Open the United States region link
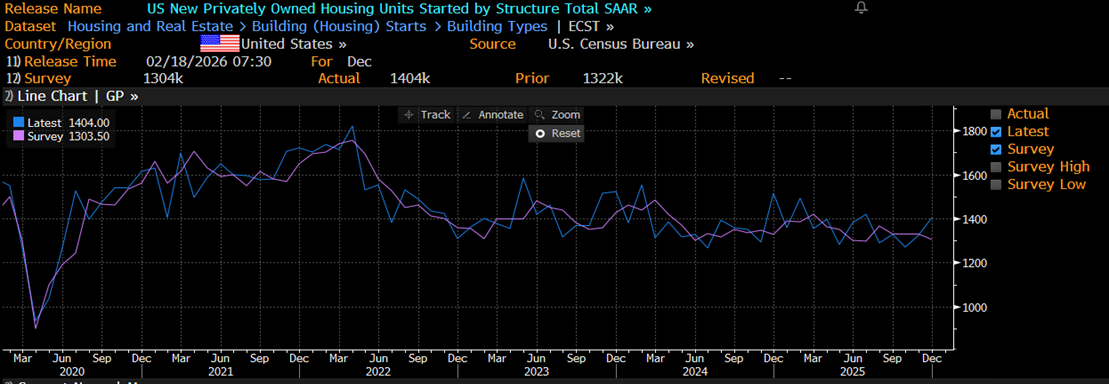Viewport: 1109px width, 384px height. (x=294, y=44)
